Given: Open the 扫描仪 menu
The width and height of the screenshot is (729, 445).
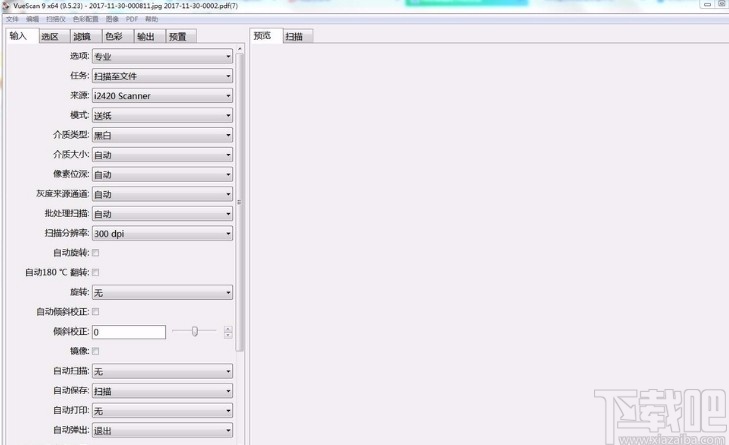Looking at the screenshot, I should tap(56, 19).
